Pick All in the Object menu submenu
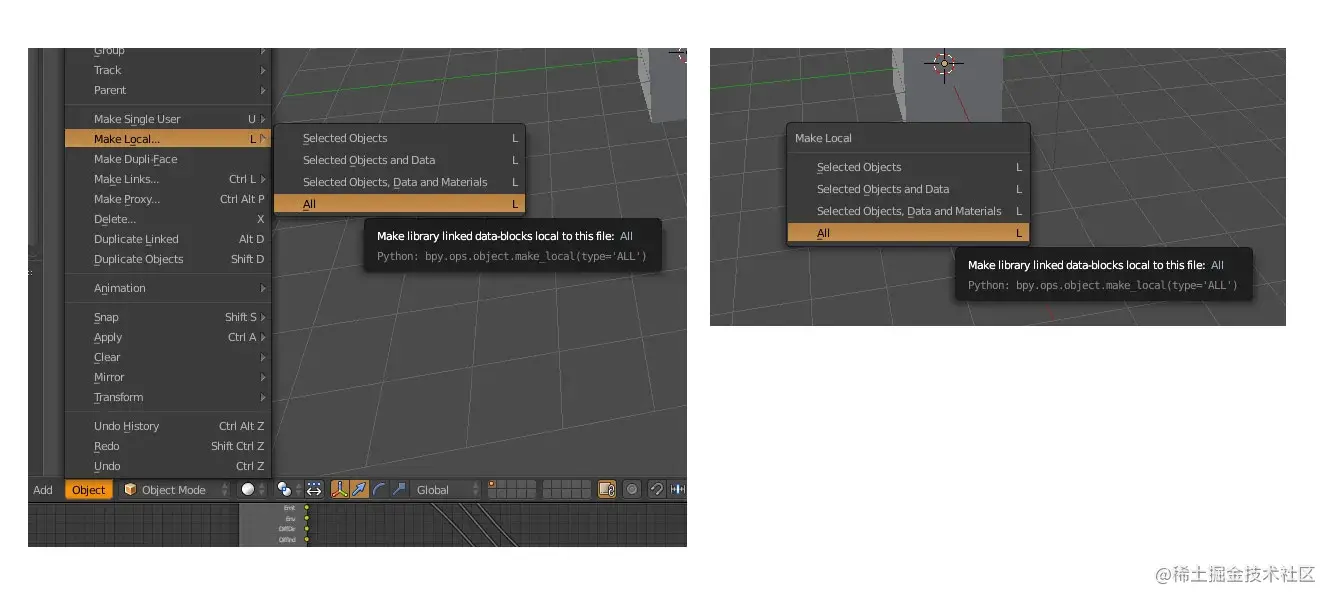Viewport: 1334px width, 603px height. tap(400, 204)
